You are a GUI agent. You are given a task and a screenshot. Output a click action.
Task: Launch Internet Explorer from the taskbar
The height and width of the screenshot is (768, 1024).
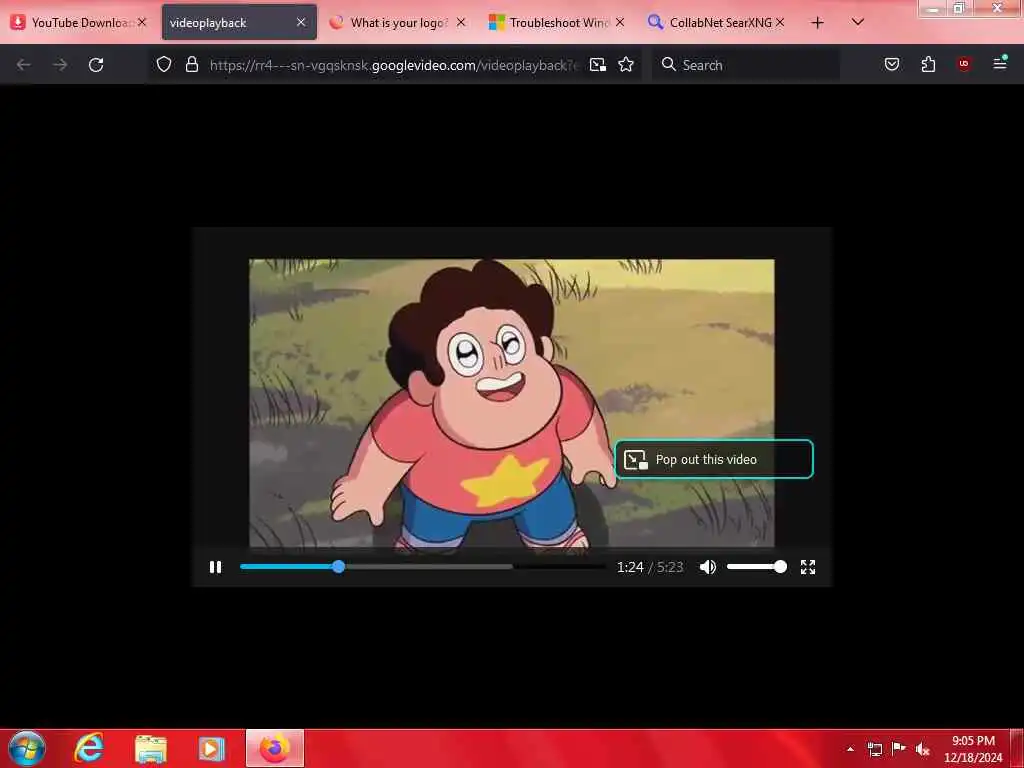[x=89, y=748]
